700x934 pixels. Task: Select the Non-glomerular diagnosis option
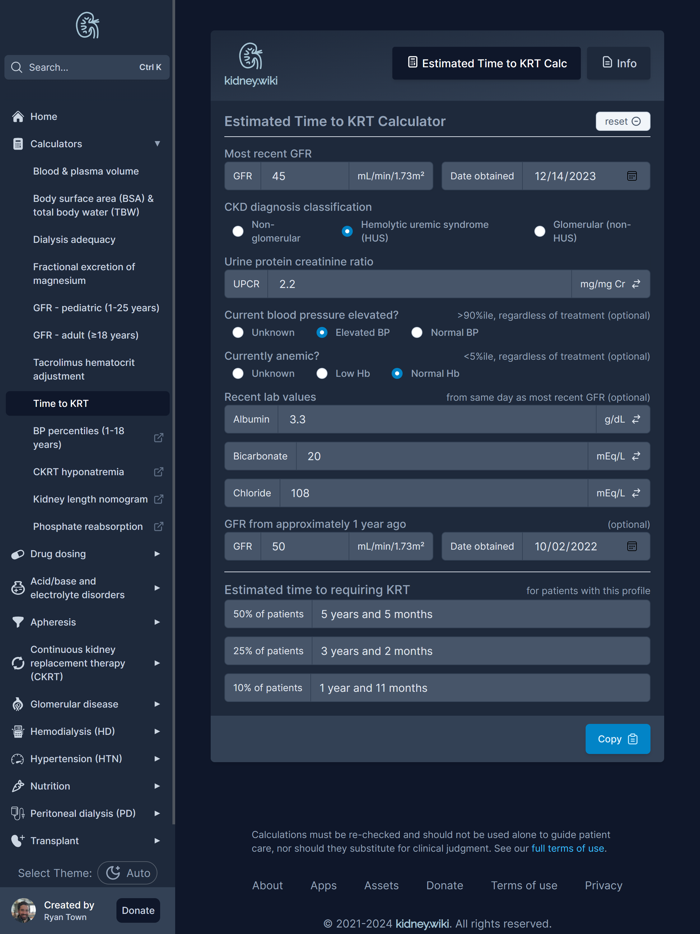(238, 231)
